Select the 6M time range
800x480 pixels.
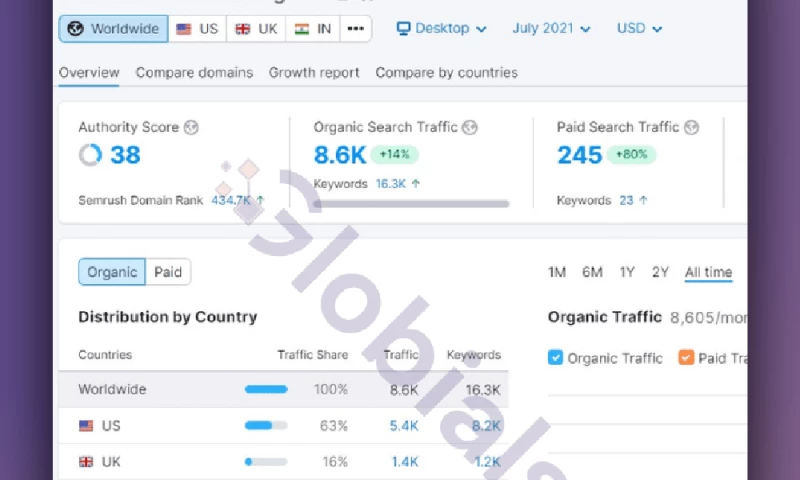(592, 272)
